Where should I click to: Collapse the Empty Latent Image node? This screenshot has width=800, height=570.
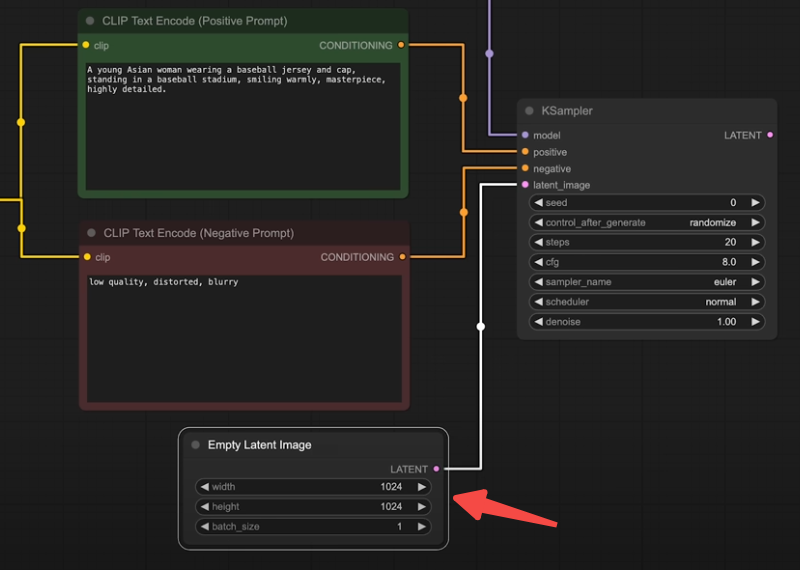(x=195, y=445)
